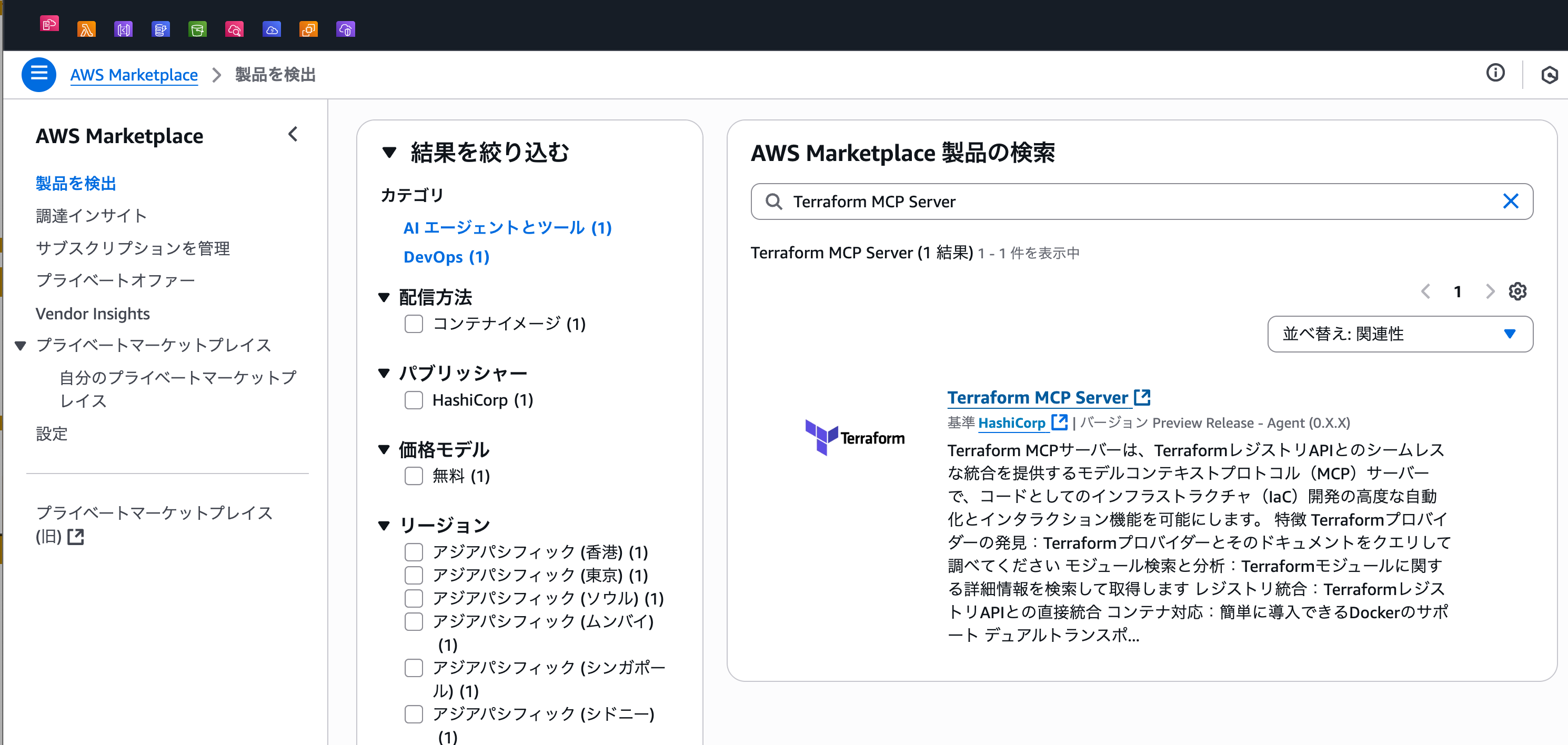
Task: Open the DynamoDB shortcut icon
Action: click(x=160, y=29)
